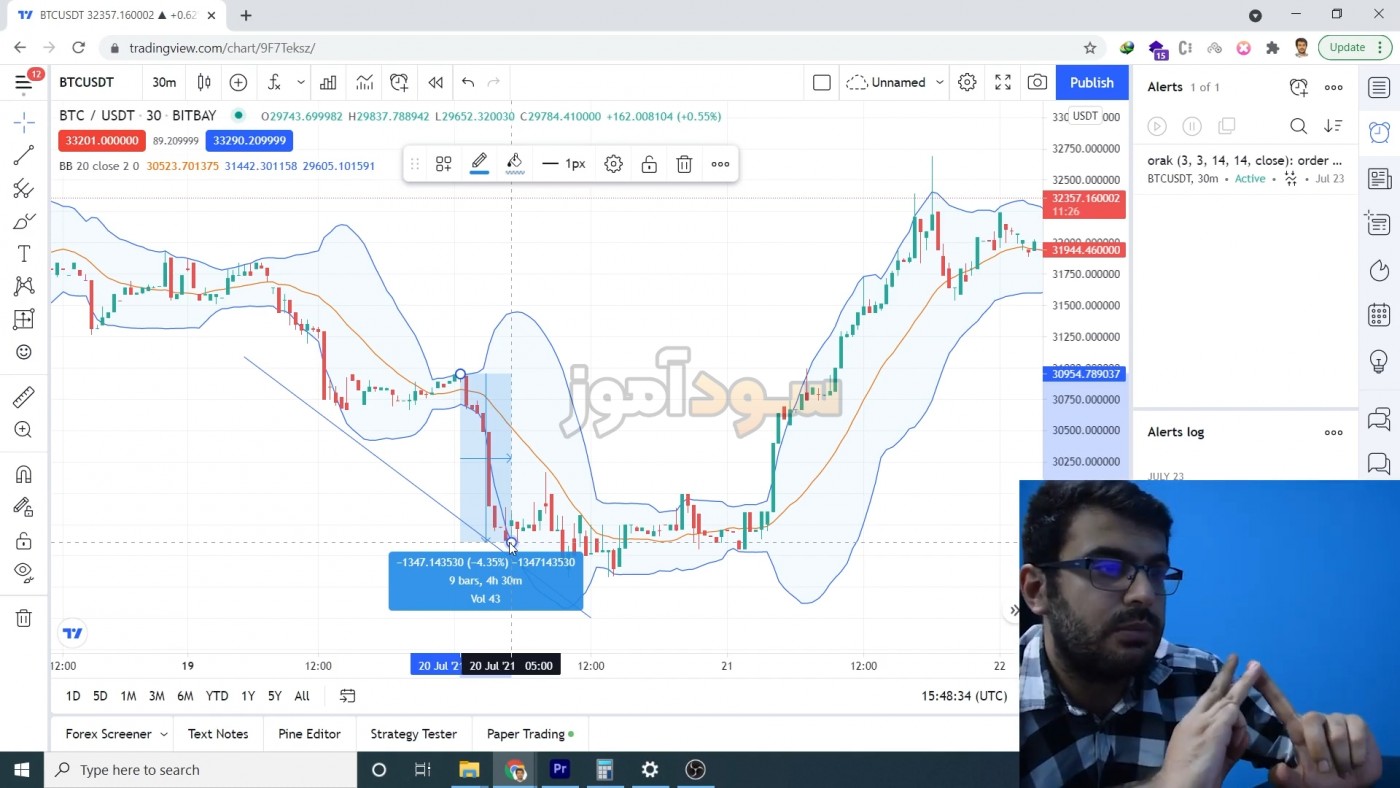
Task: Select the zoom in tool
Action: click(24, 430)
